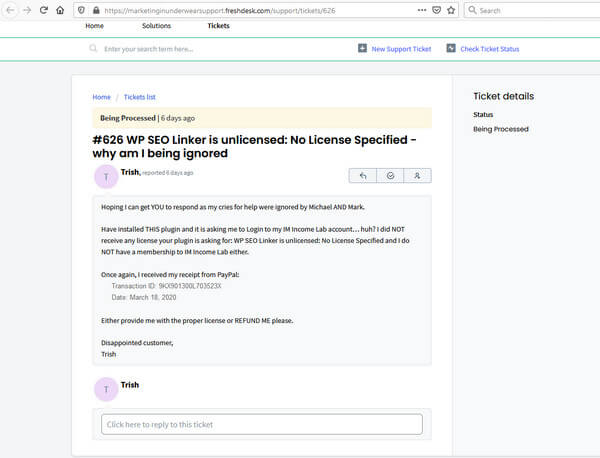The width and height of the screenshot is (600, 458).
Task: Focus the 'Enter your search term here' field
Action: (148, 49)
